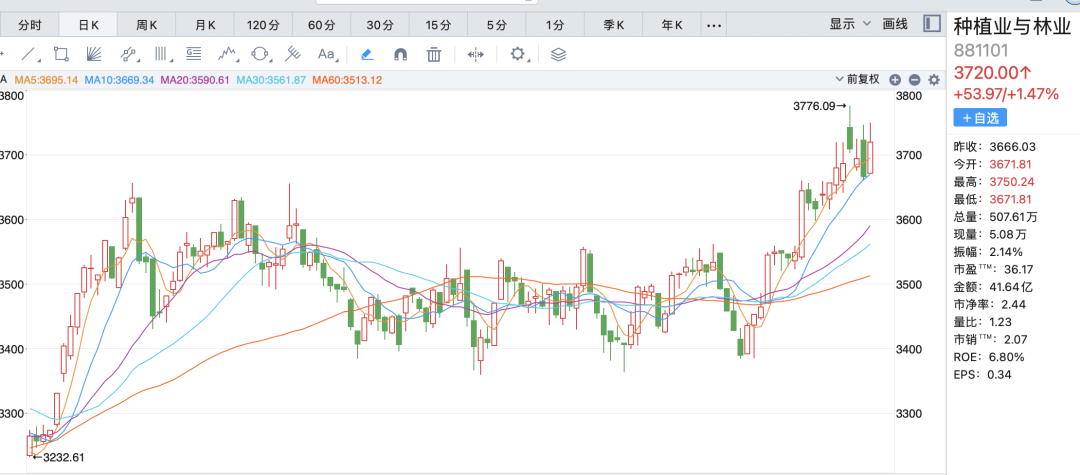Screen dimensions: 1080x475
Task: Open the 显示 display dropdown
Action: tap(850, 24)
